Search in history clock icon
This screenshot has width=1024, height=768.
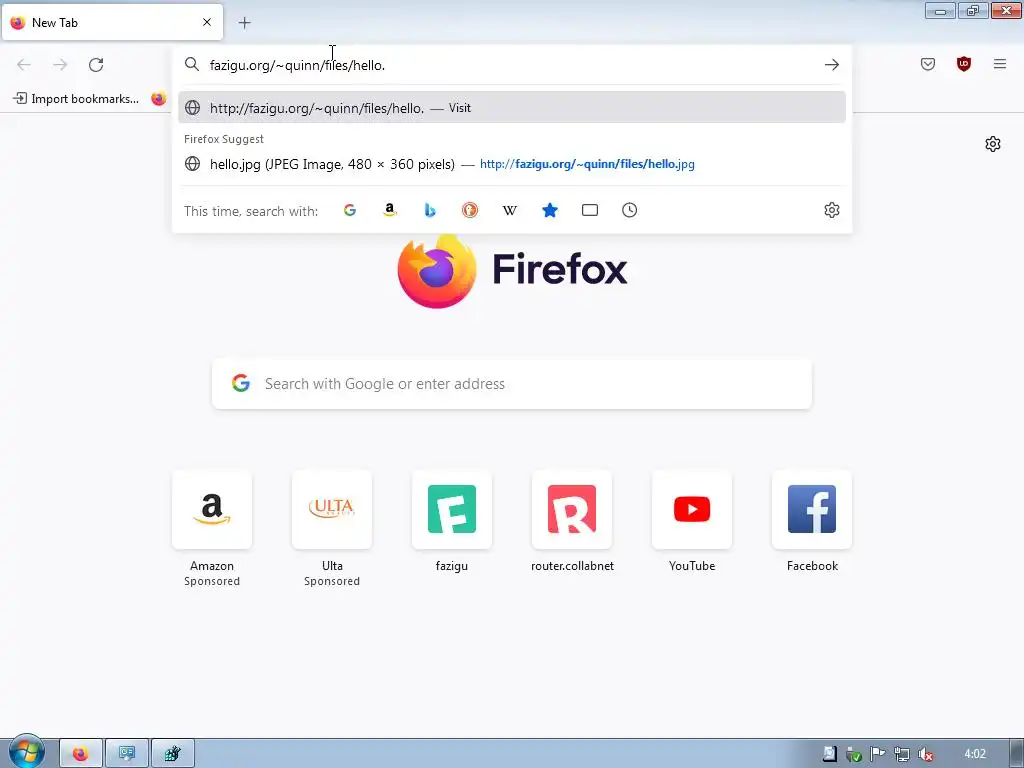[630, 210]
